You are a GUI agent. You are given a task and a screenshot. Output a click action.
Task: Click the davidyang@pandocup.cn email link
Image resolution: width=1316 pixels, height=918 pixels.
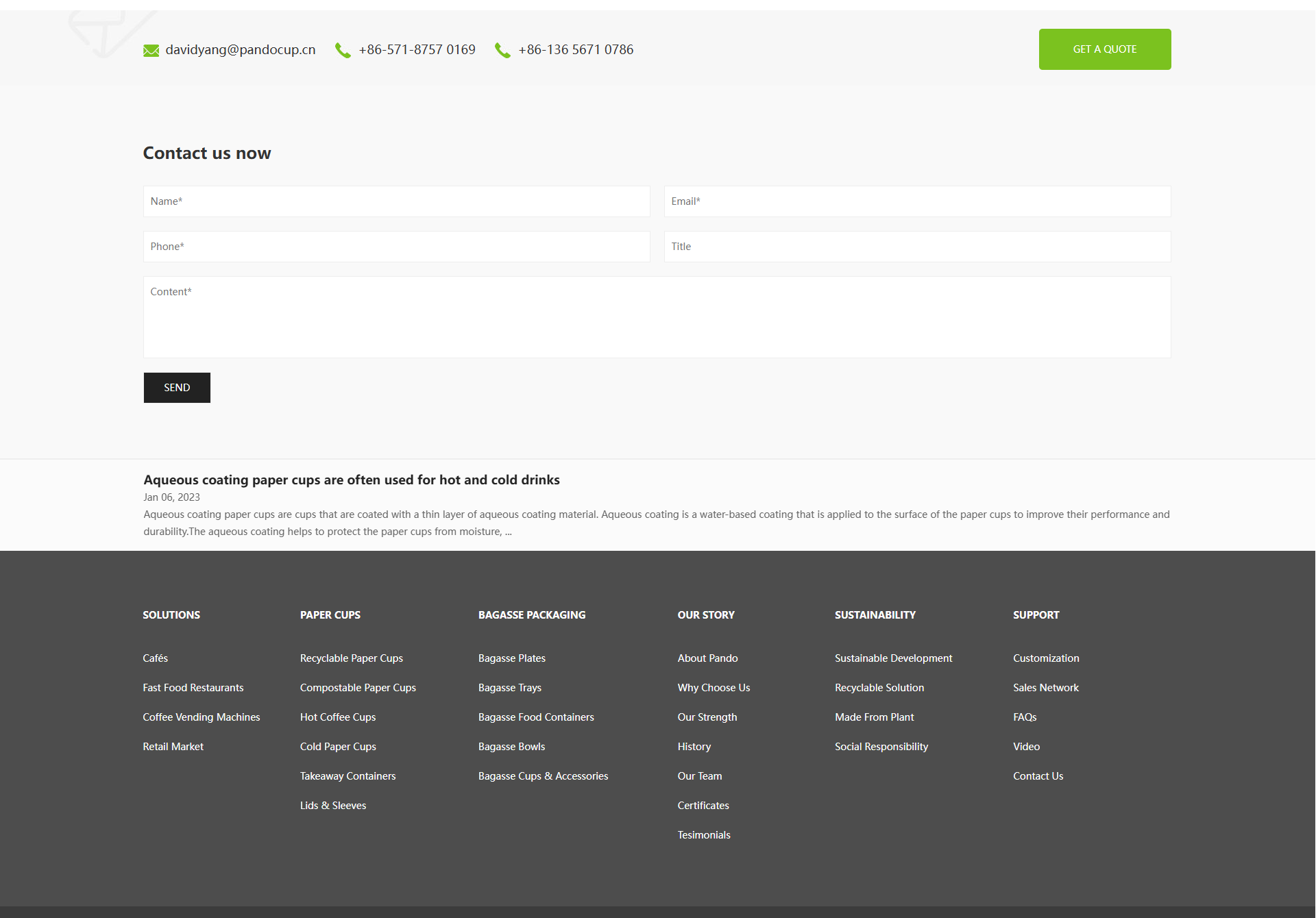tap(240, 50)
